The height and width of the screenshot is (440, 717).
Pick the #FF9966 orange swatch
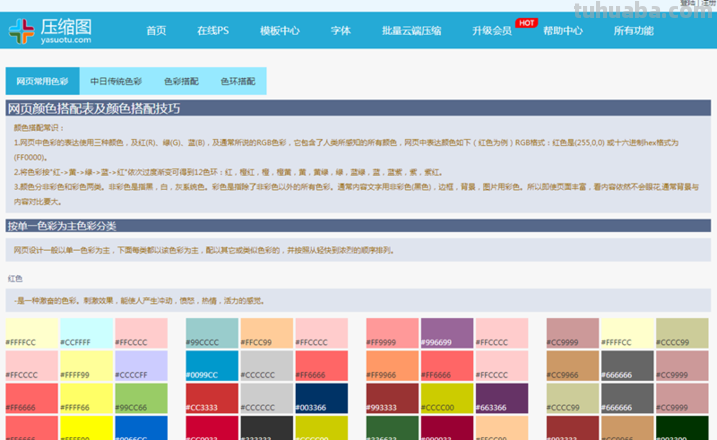click(392, 366)
